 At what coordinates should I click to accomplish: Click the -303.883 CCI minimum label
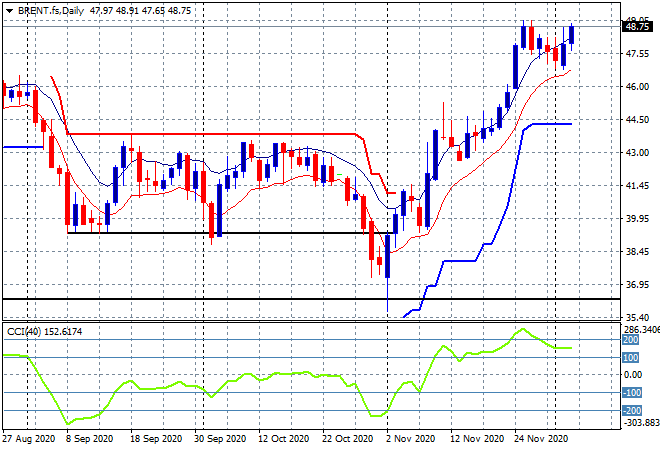pyautogui.click(x=641, y=422)
